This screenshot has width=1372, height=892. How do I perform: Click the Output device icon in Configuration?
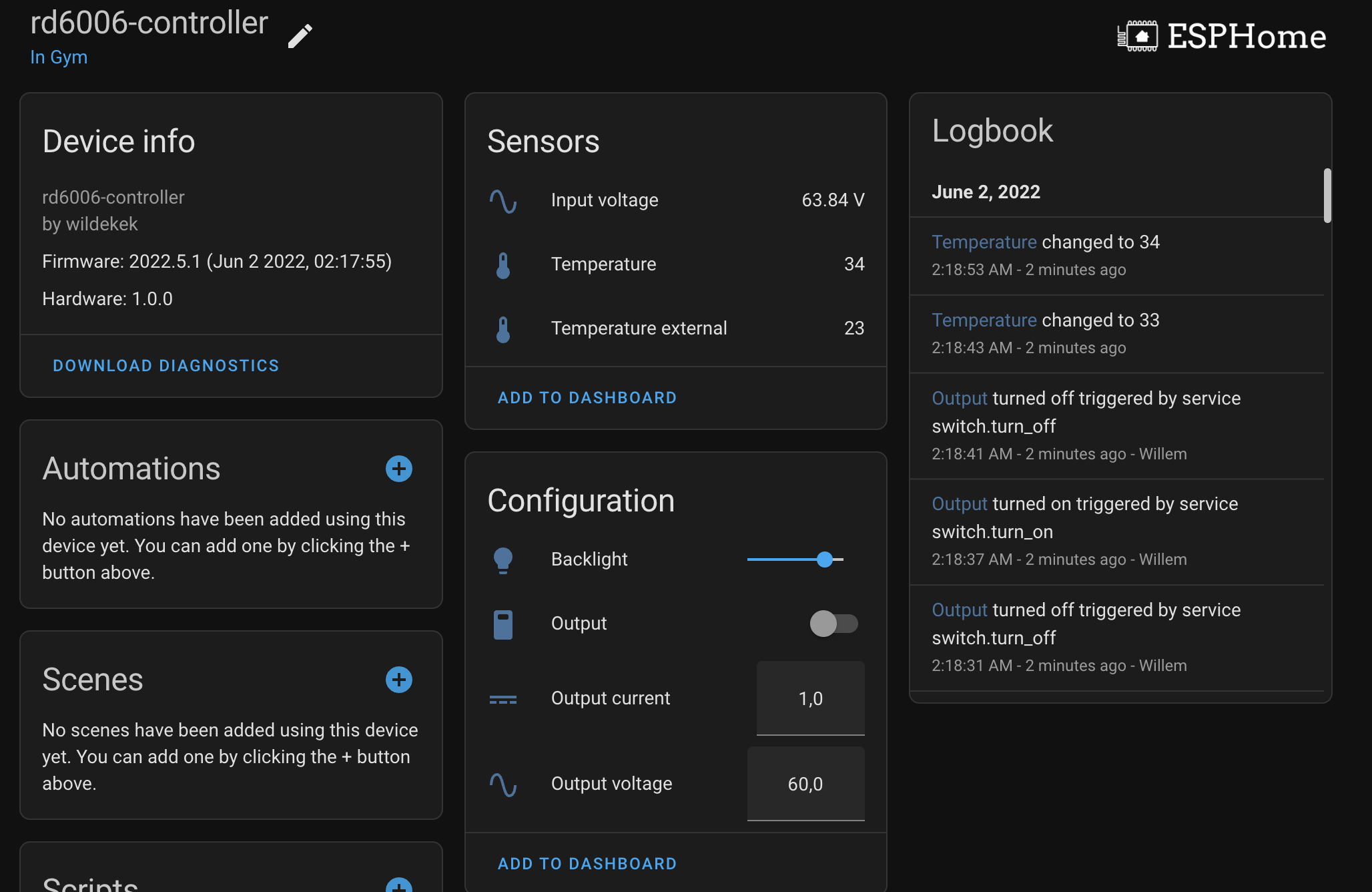tap(502, 624)
